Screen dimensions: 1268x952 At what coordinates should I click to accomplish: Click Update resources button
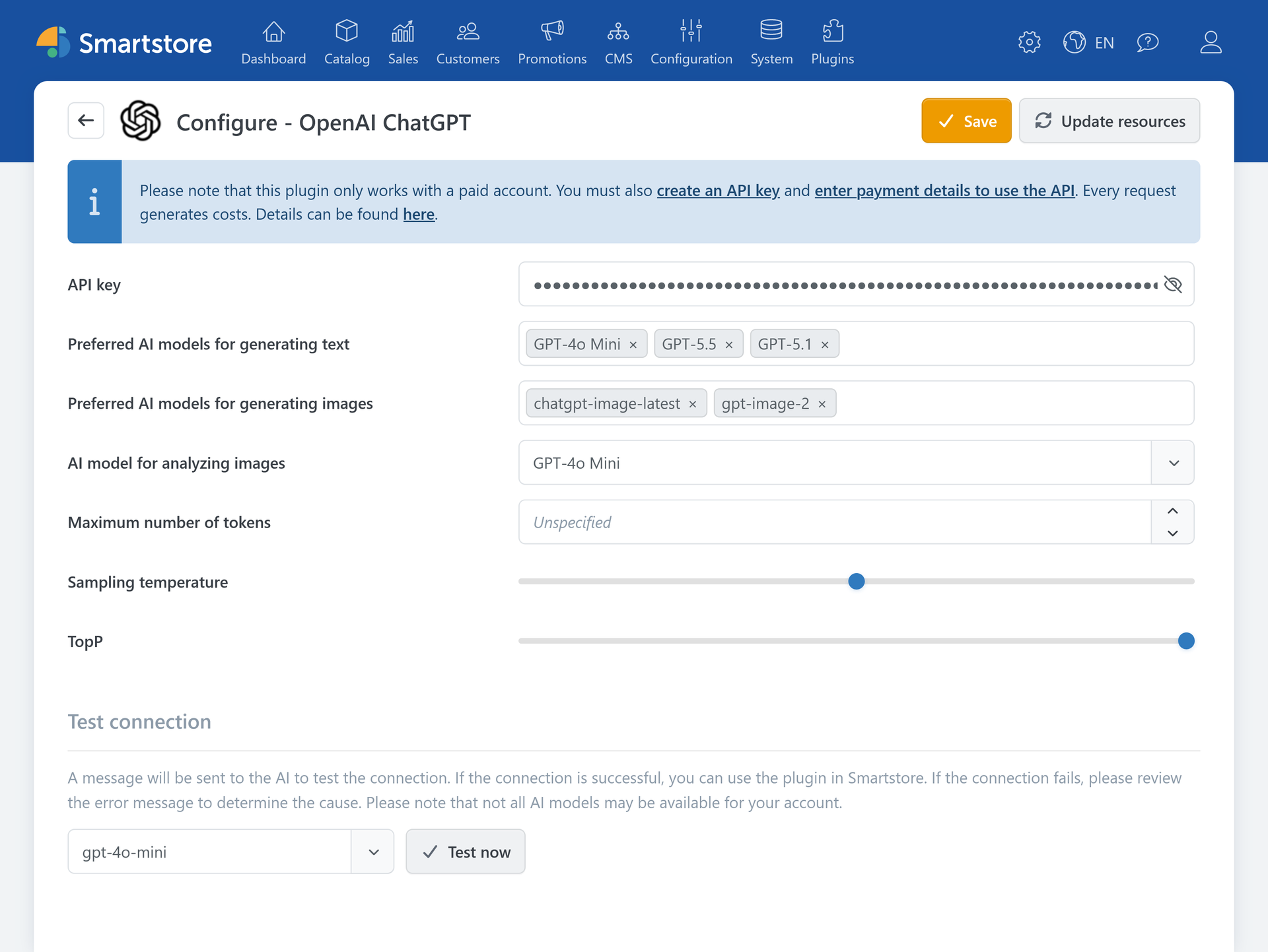tap(1109, 121)
